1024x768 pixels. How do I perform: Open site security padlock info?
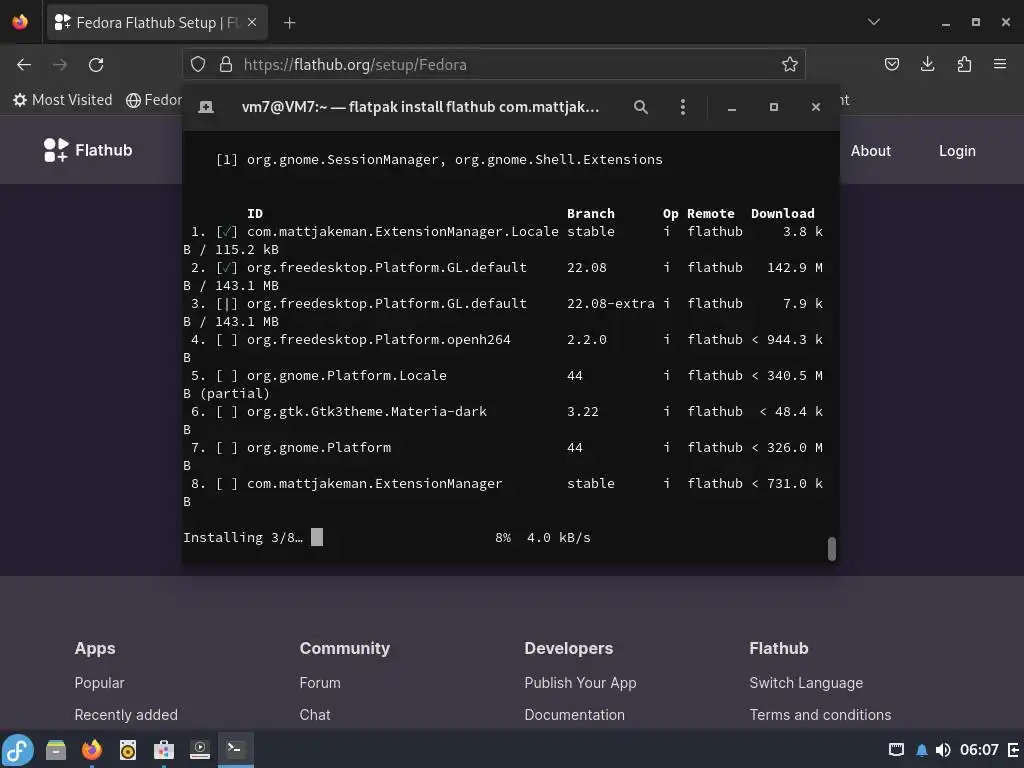click(226, 64)
